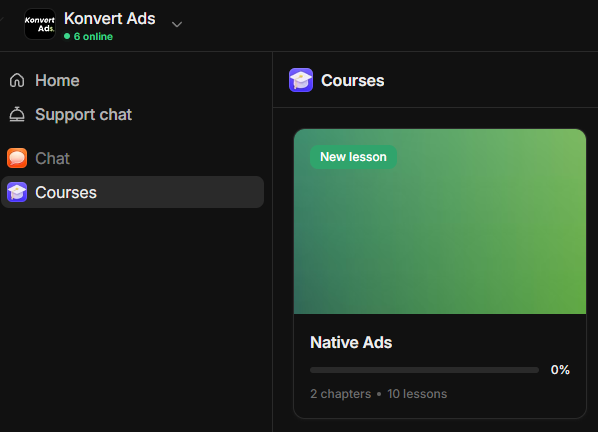Click the New lesson badge
The image size is (598, 432).
coord(353,157)
